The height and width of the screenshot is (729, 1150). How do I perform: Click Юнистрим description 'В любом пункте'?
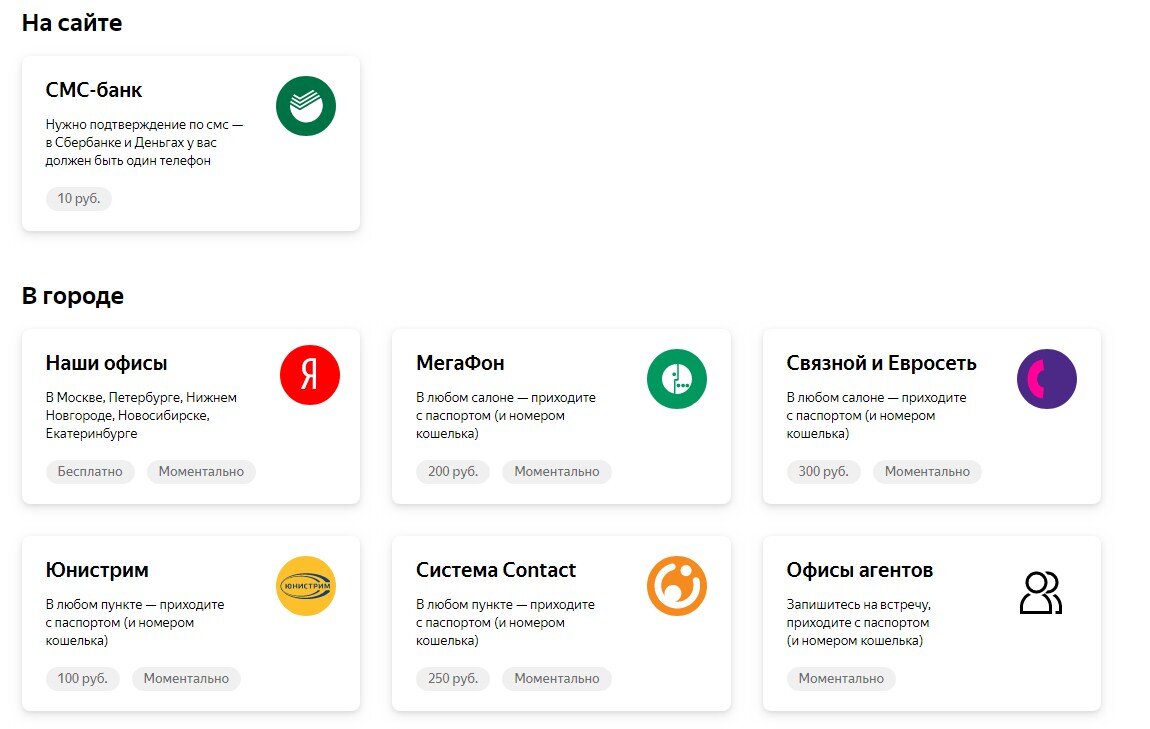(135, 622)
